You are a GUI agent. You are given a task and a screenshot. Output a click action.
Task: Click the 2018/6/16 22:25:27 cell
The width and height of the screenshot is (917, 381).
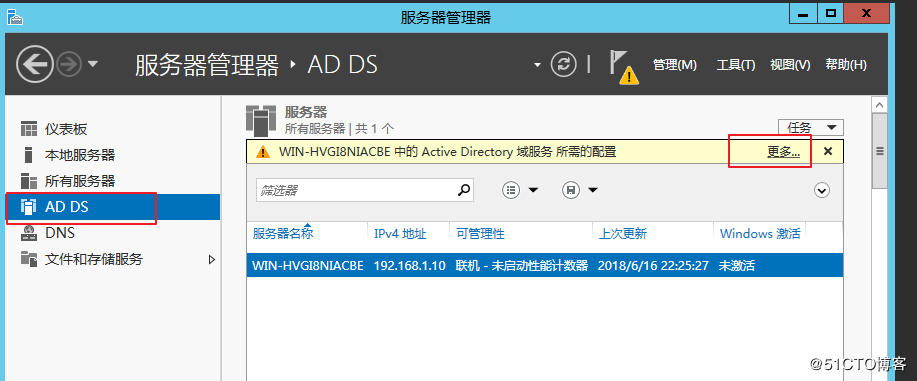coord(653,266)
